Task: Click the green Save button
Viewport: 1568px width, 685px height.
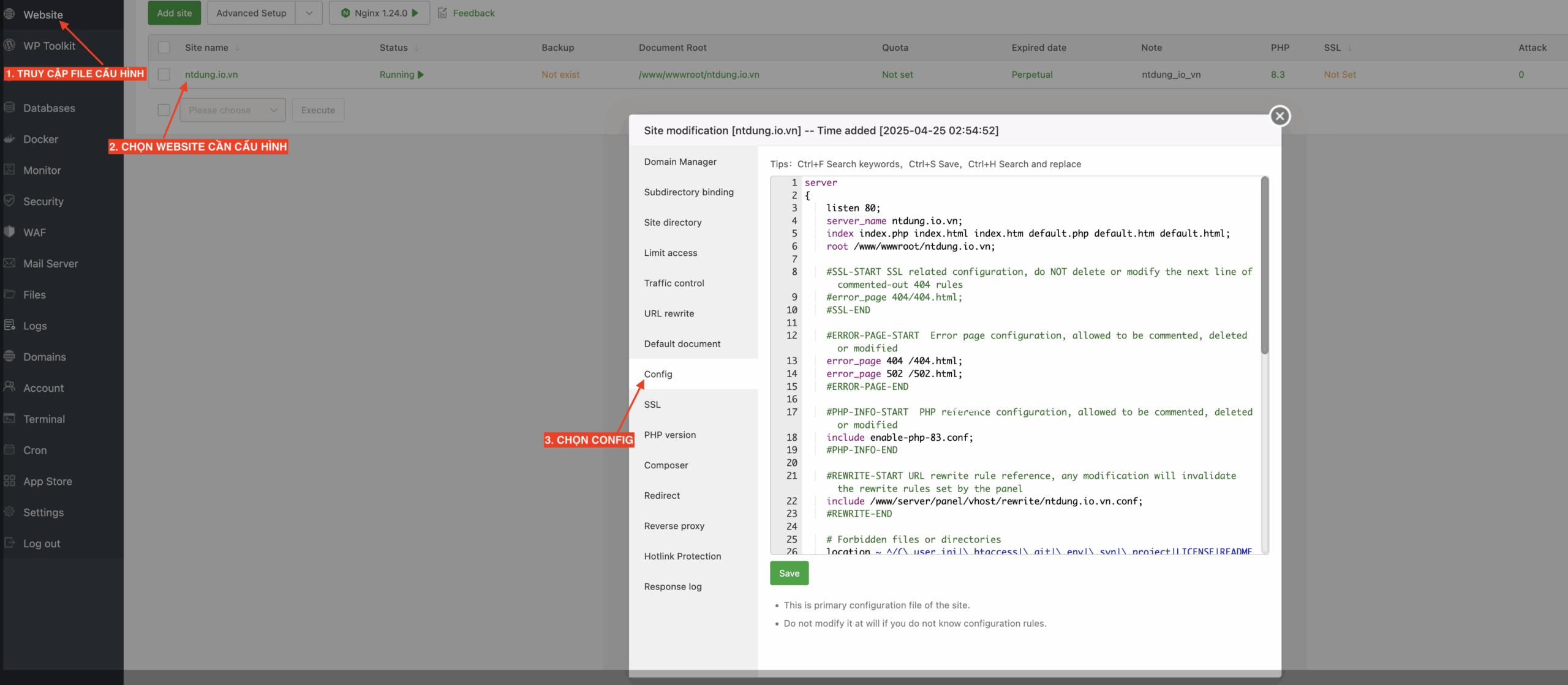Action: (789, 573)
